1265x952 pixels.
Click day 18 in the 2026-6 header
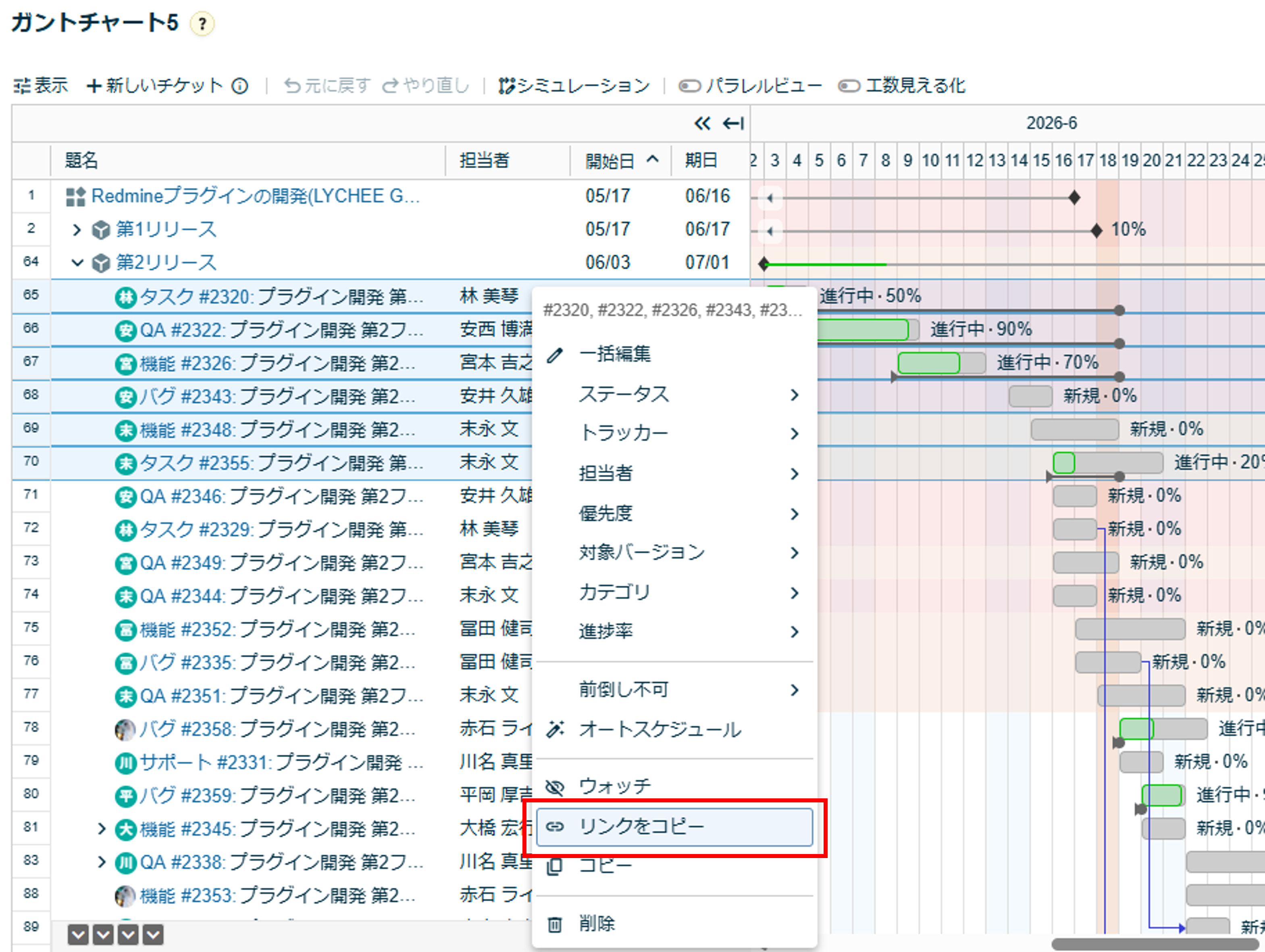(x=1108, y=161)
